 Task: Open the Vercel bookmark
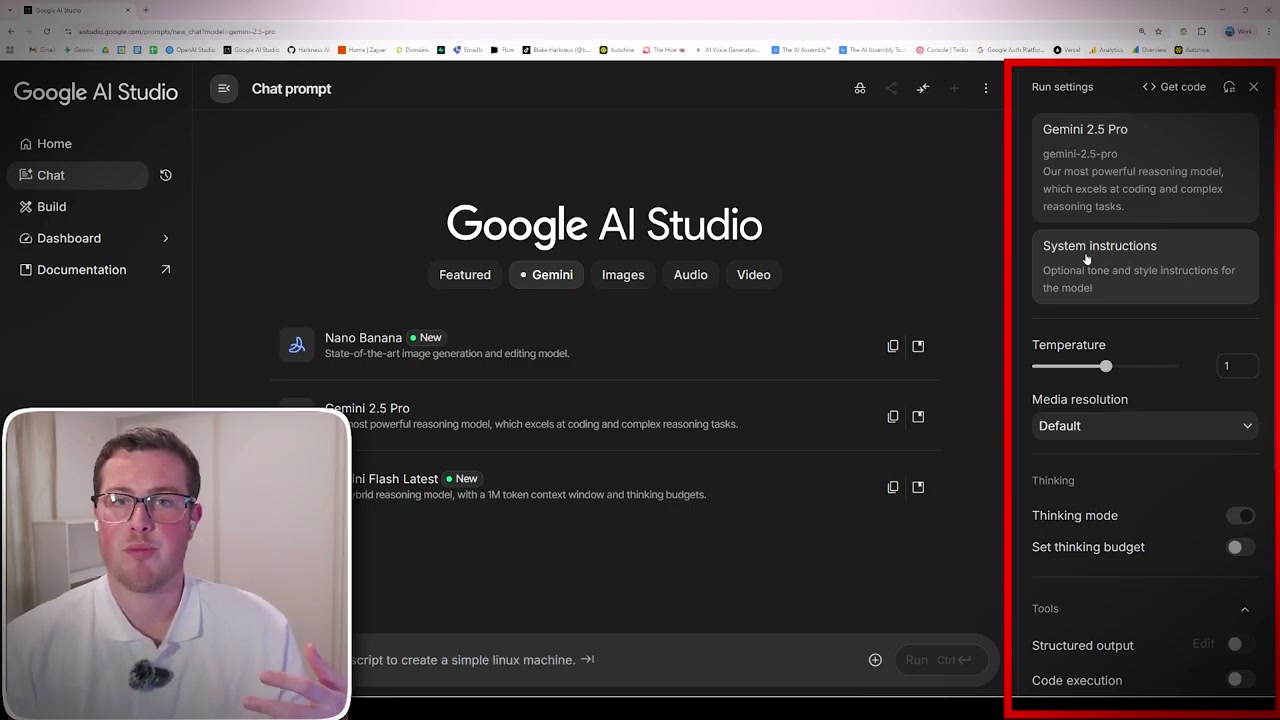[x=1068, y=50]
